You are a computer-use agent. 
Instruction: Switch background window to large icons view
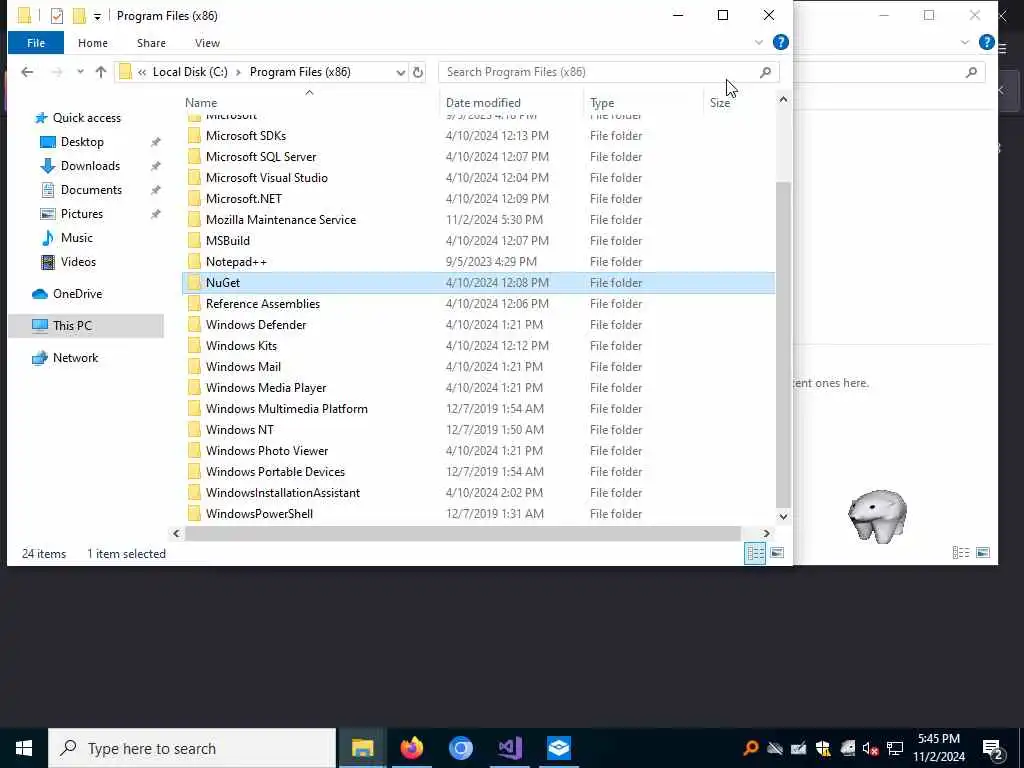tap(983, 553)
